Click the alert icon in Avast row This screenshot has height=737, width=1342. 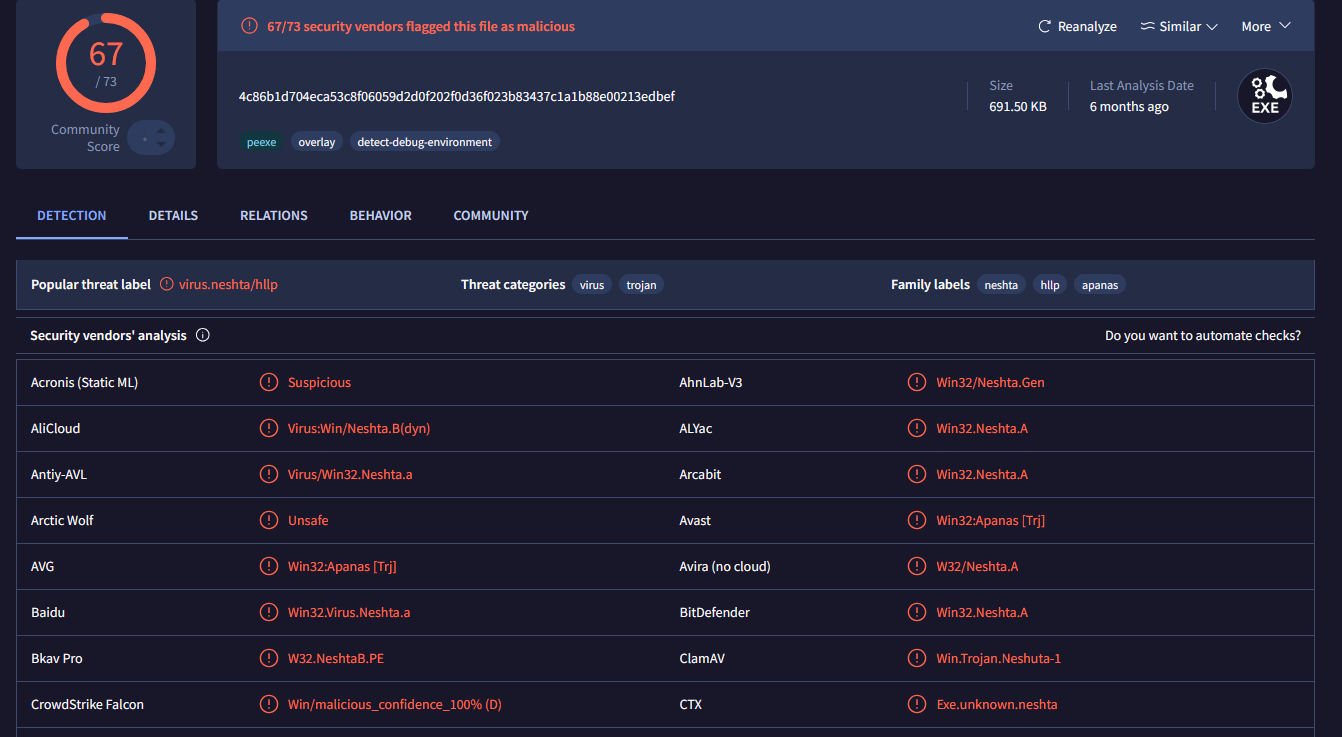coord(917,520)
